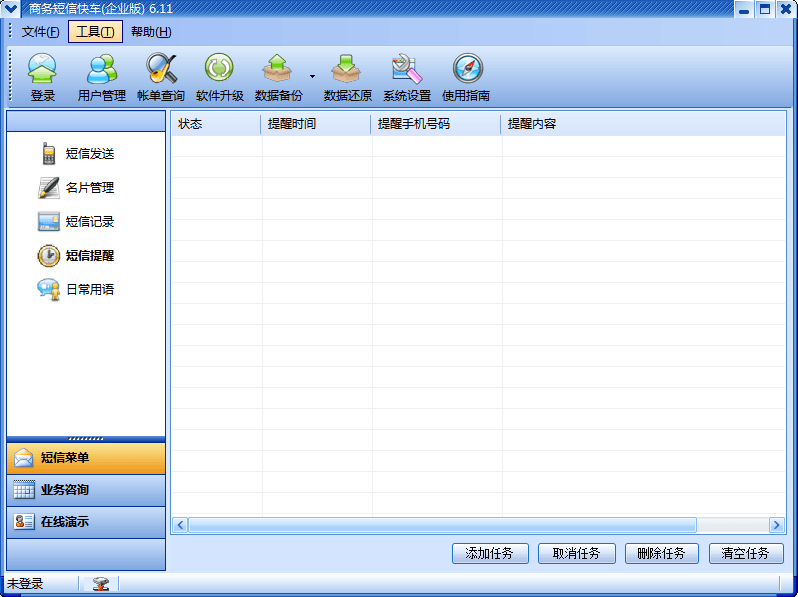Open 用户管理 user management
This screenshot has height=597, width=798.
coord(101,78)
